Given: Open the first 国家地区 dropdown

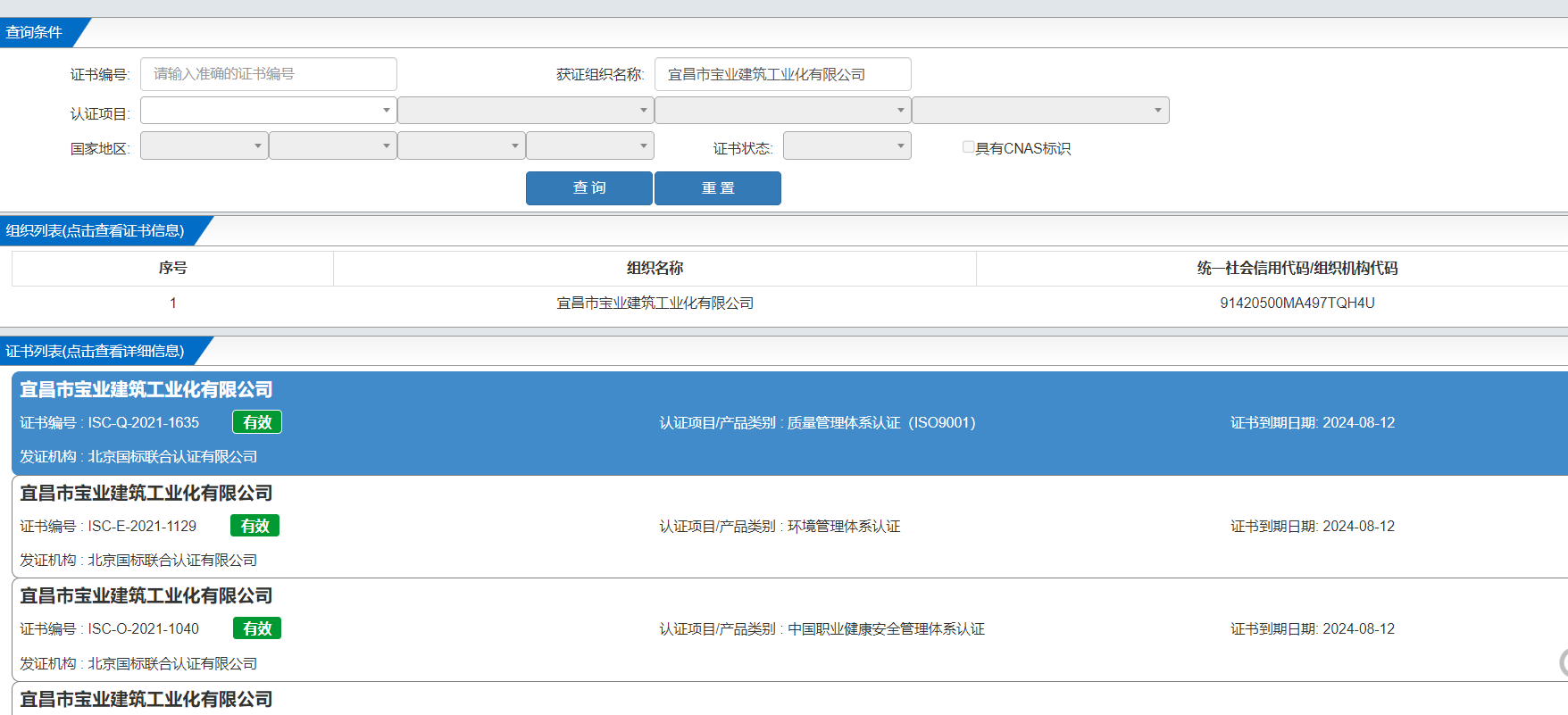Looking at the screenshot, I should [204, 145].
